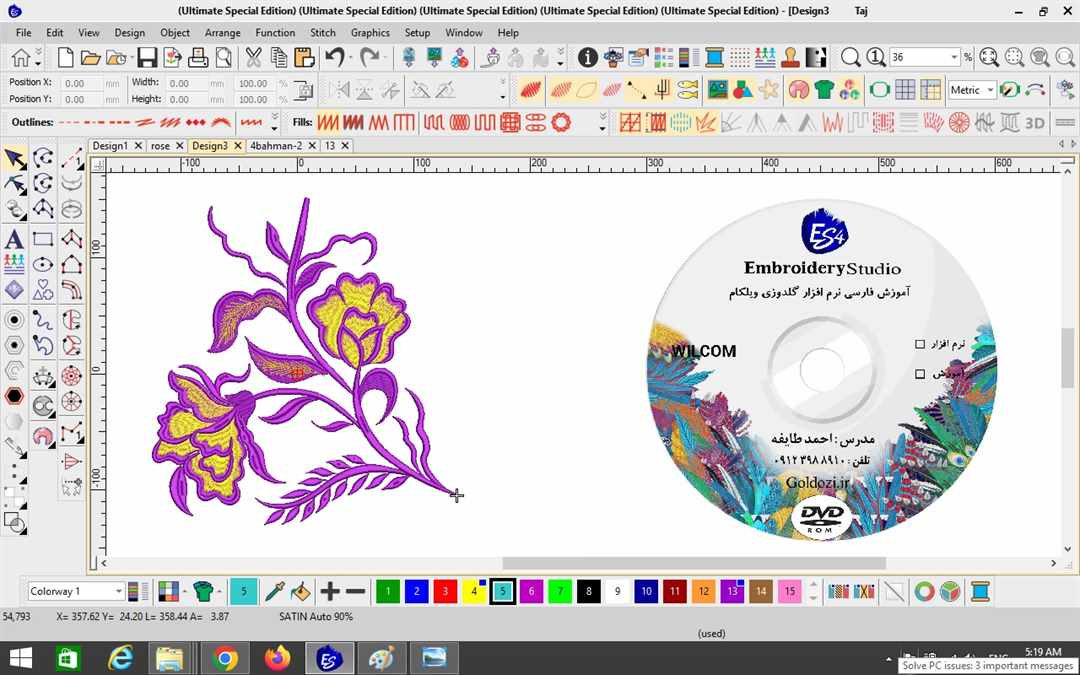Click the two fish icon
The height and width of the screenshot is (675, 1080).
687,90
